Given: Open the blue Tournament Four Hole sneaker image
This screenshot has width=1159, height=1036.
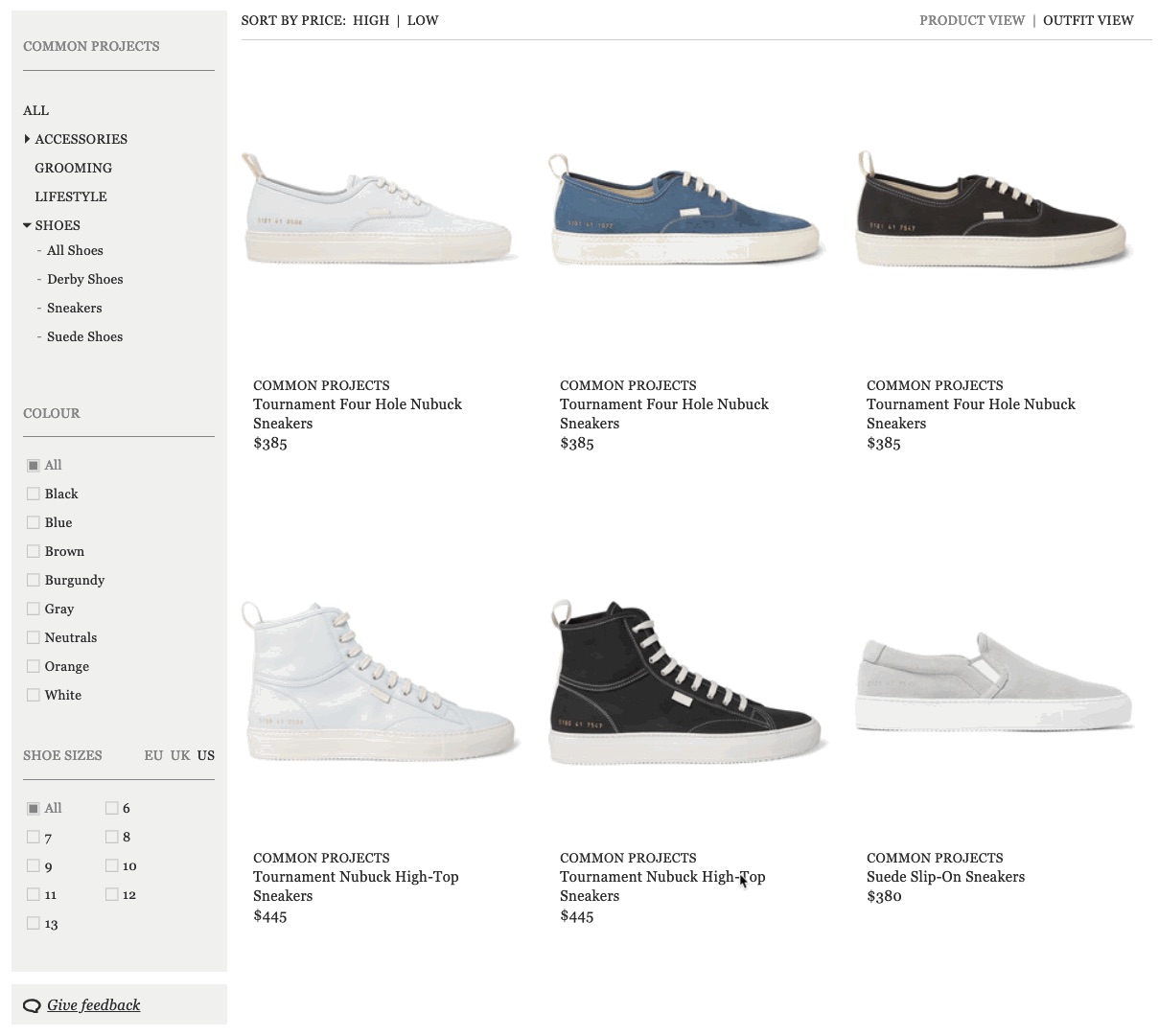Looking at the screenshot, I should 686,211.
